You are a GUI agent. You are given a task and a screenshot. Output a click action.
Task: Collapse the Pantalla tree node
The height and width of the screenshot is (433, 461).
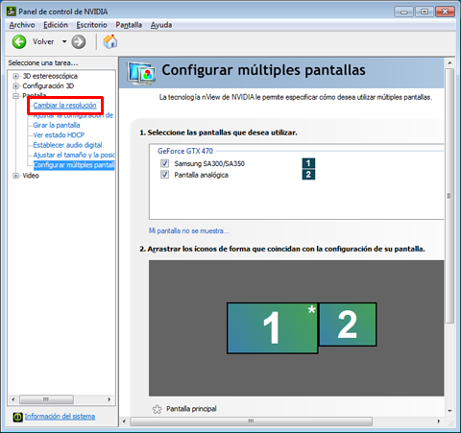[x=16, y=96]
